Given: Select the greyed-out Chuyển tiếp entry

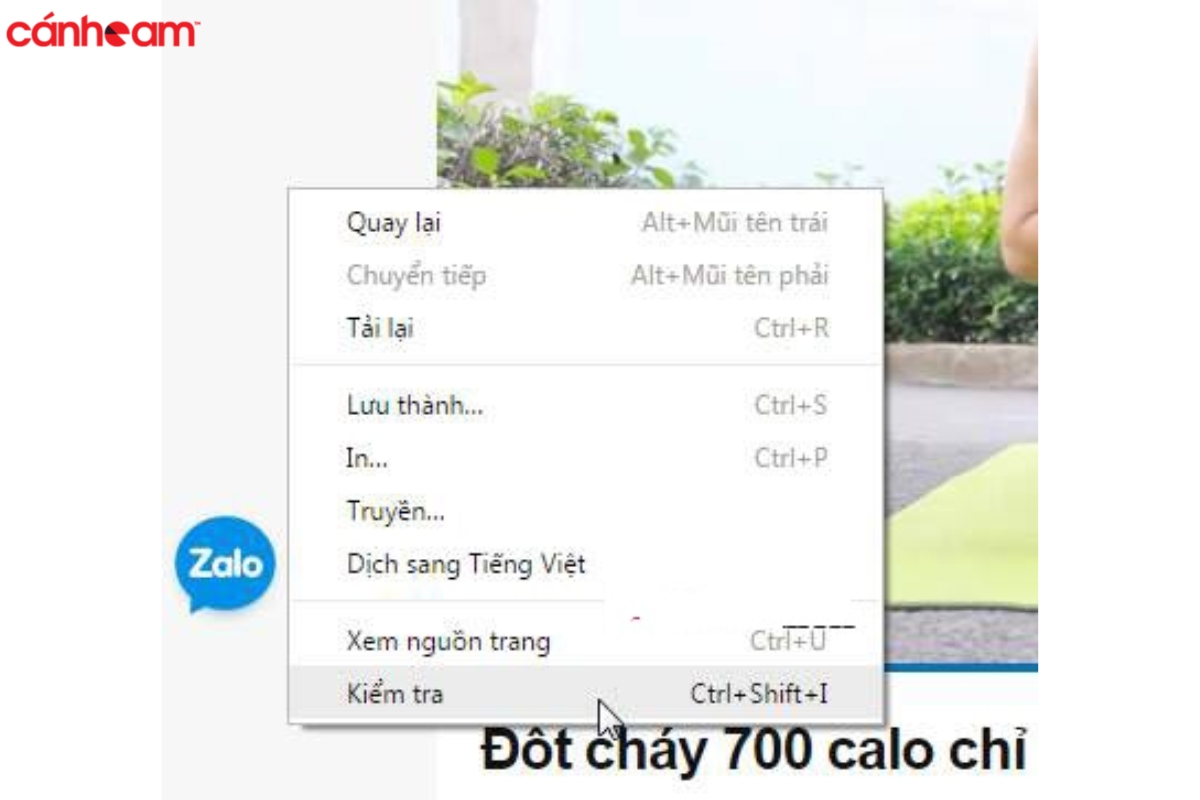Looking at the screenshot, I should (586, 275).
